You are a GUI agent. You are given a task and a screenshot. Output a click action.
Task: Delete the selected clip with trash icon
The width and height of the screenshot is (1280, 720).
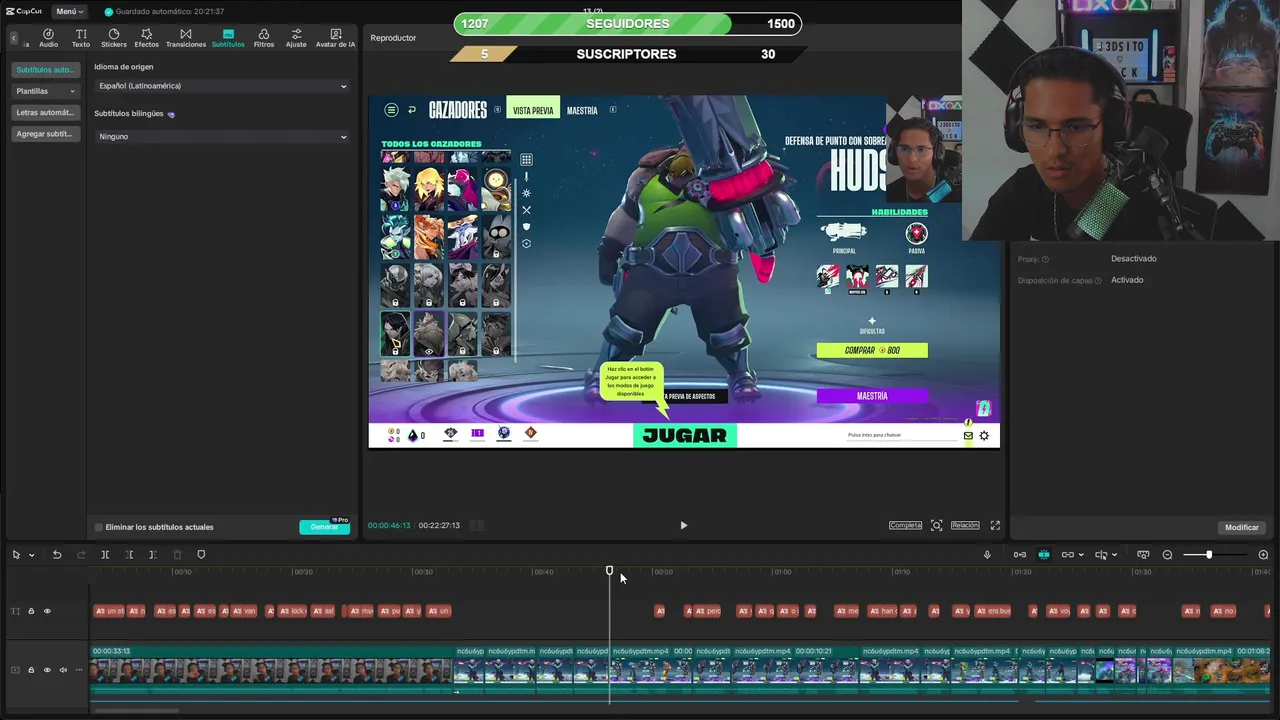[177, 554]
